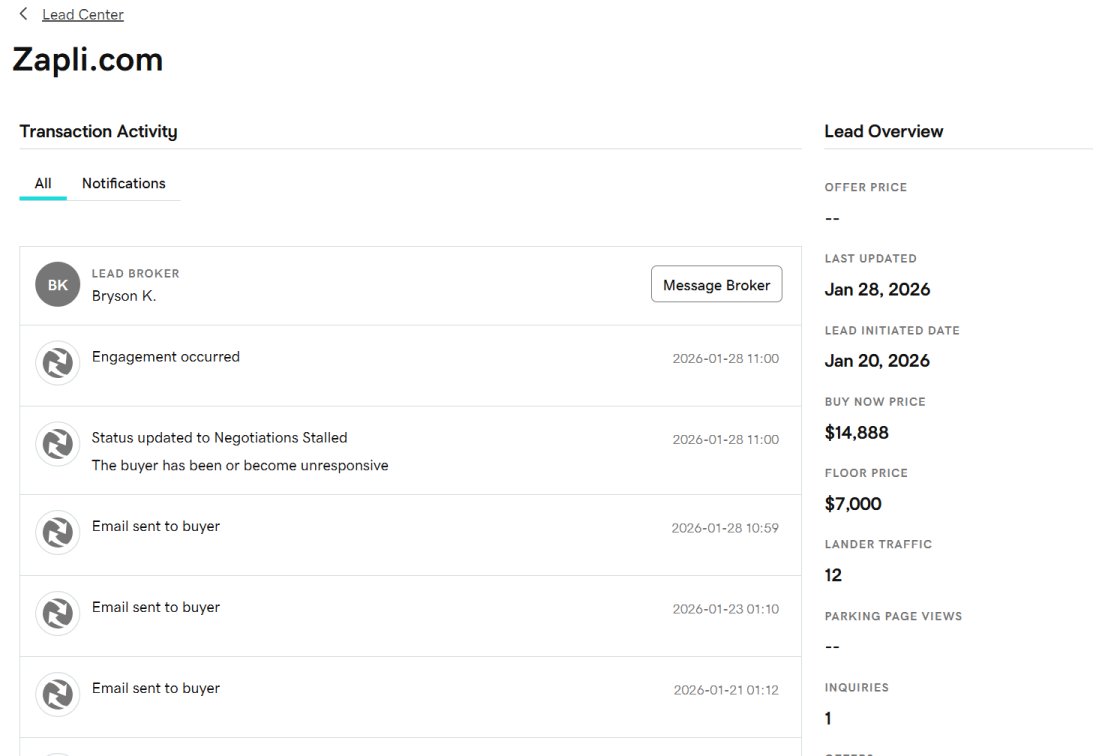Screen dimensions: 1105x756
Task: Click the Zapli.com page title
Action: pos(87,60)
